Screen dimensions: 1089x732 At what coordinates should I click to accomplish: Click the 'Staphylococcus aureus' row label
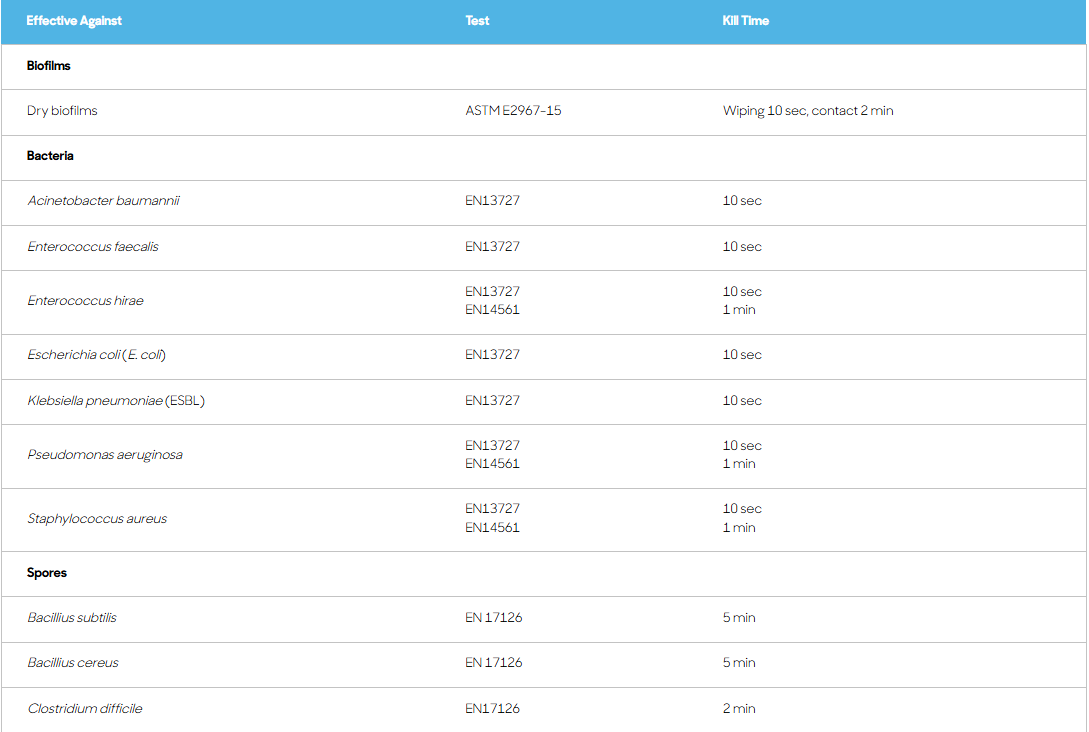[97, 519]
